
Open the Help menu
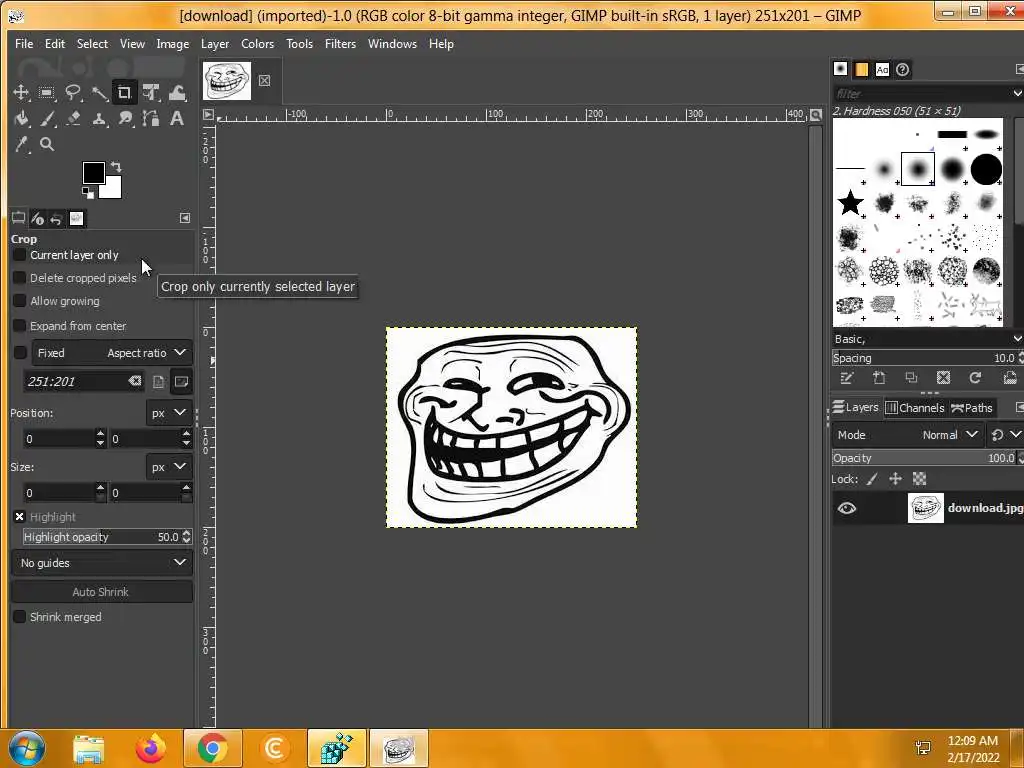(x=441, y=44)
